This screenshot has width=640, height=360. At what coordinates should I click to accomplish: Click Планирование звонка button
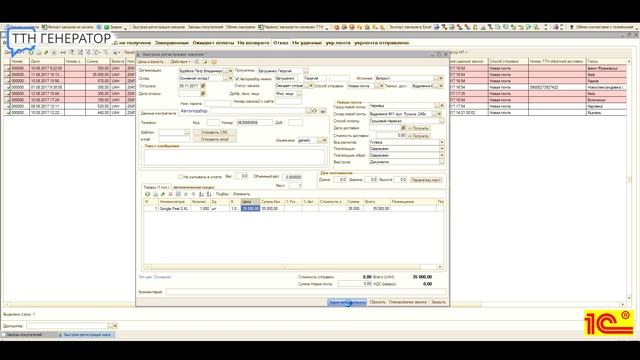coord(408,302)
